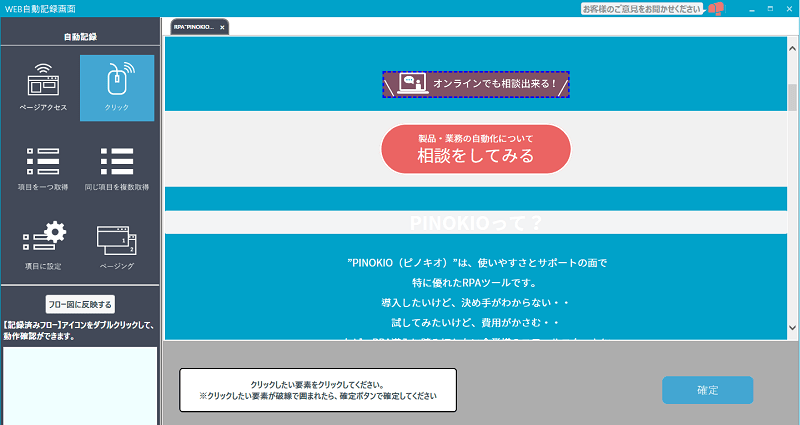Click the 相談をしてみる red button

coord(476,149)
